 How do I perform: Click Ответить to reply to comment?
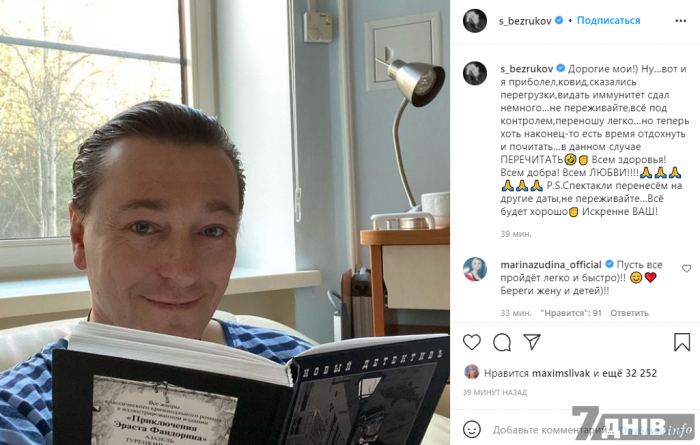(x=629, y=313)
